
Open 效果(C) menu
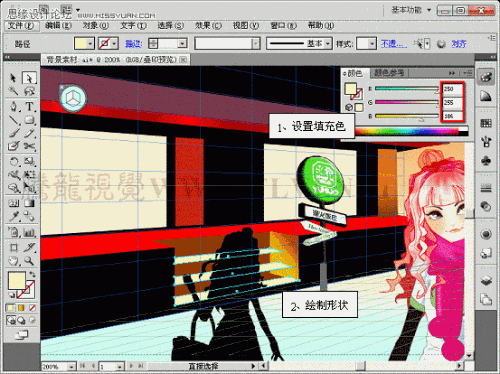(x=208, y=26)
